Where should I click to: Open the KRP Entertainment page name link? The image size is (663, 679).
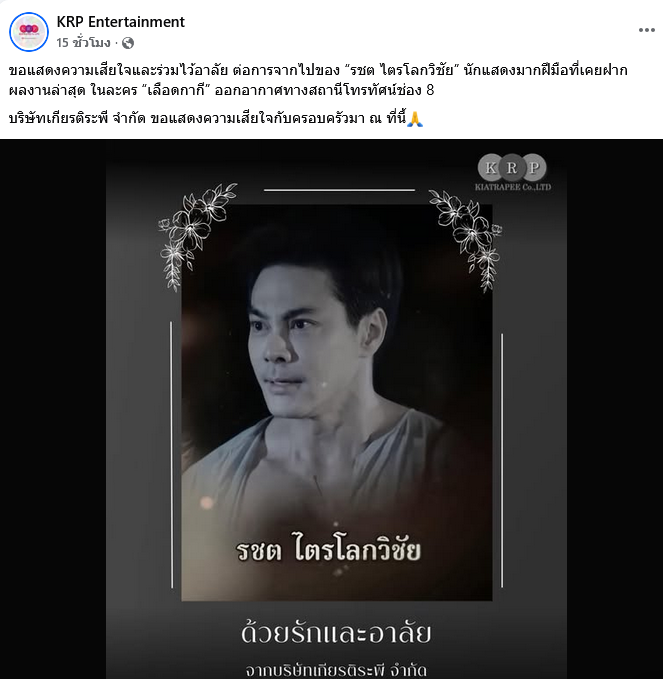coord(120,22)
